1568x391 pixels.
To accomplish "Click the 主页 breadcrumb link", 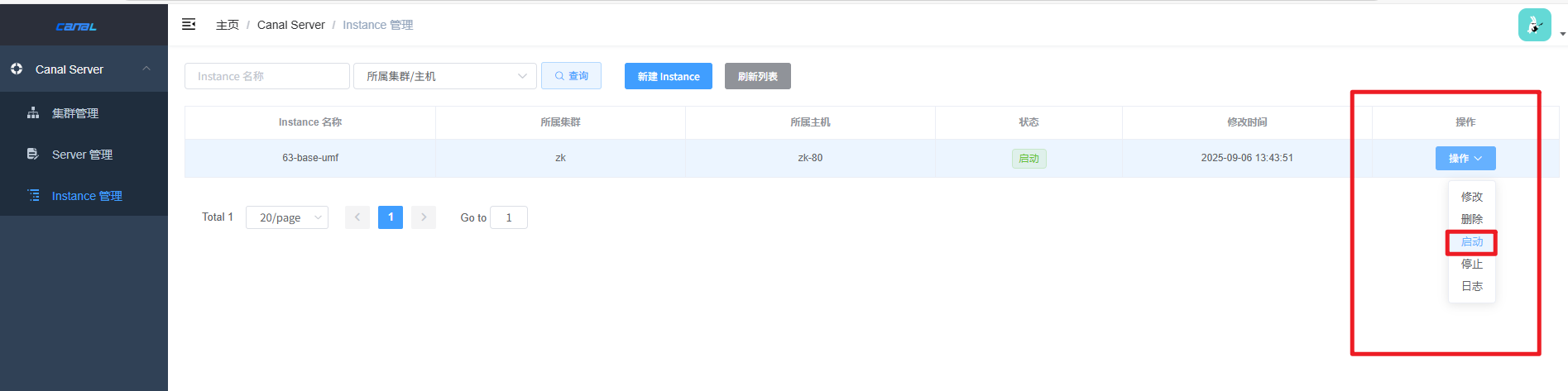I will click(228, 25).
